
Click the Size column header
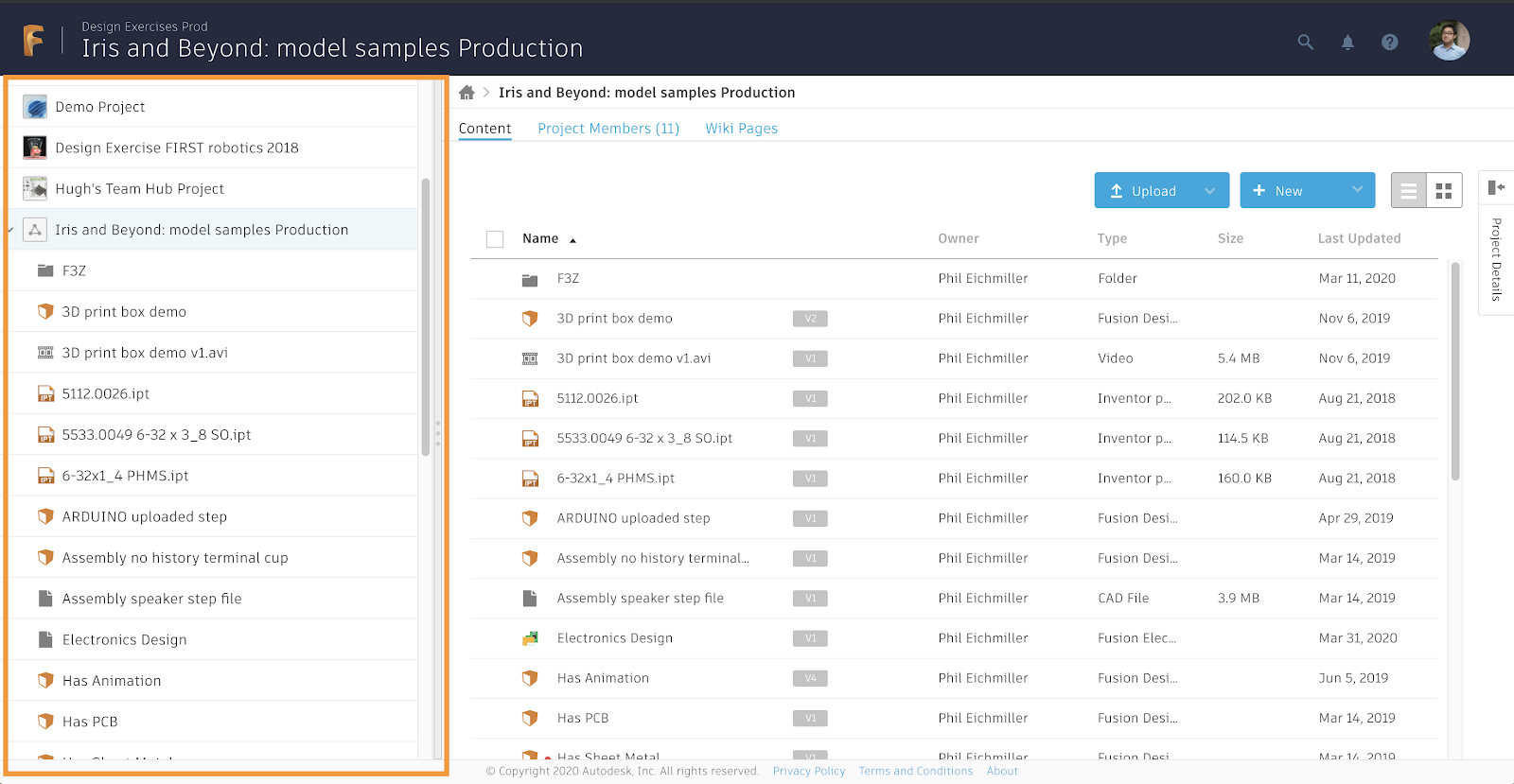click(1230, 238)
